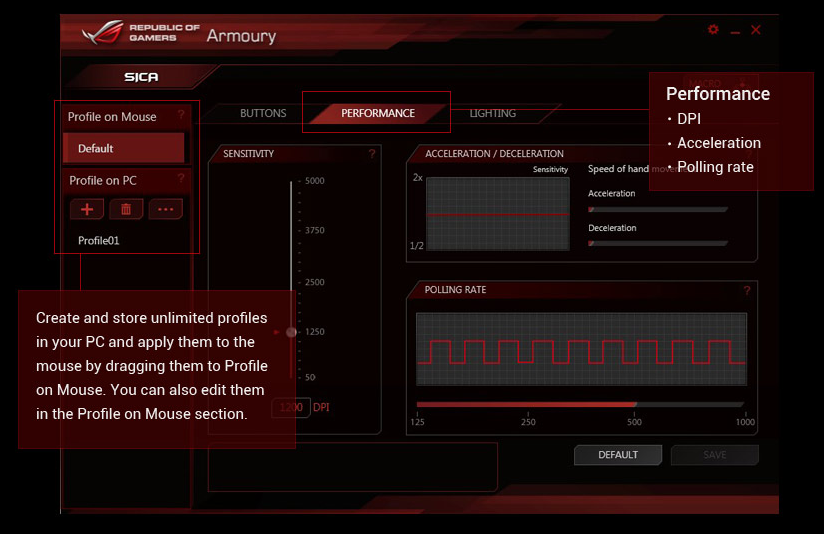Click the Acceleration slider bar
Screen dimensions: 824x534
coord(657,210)
